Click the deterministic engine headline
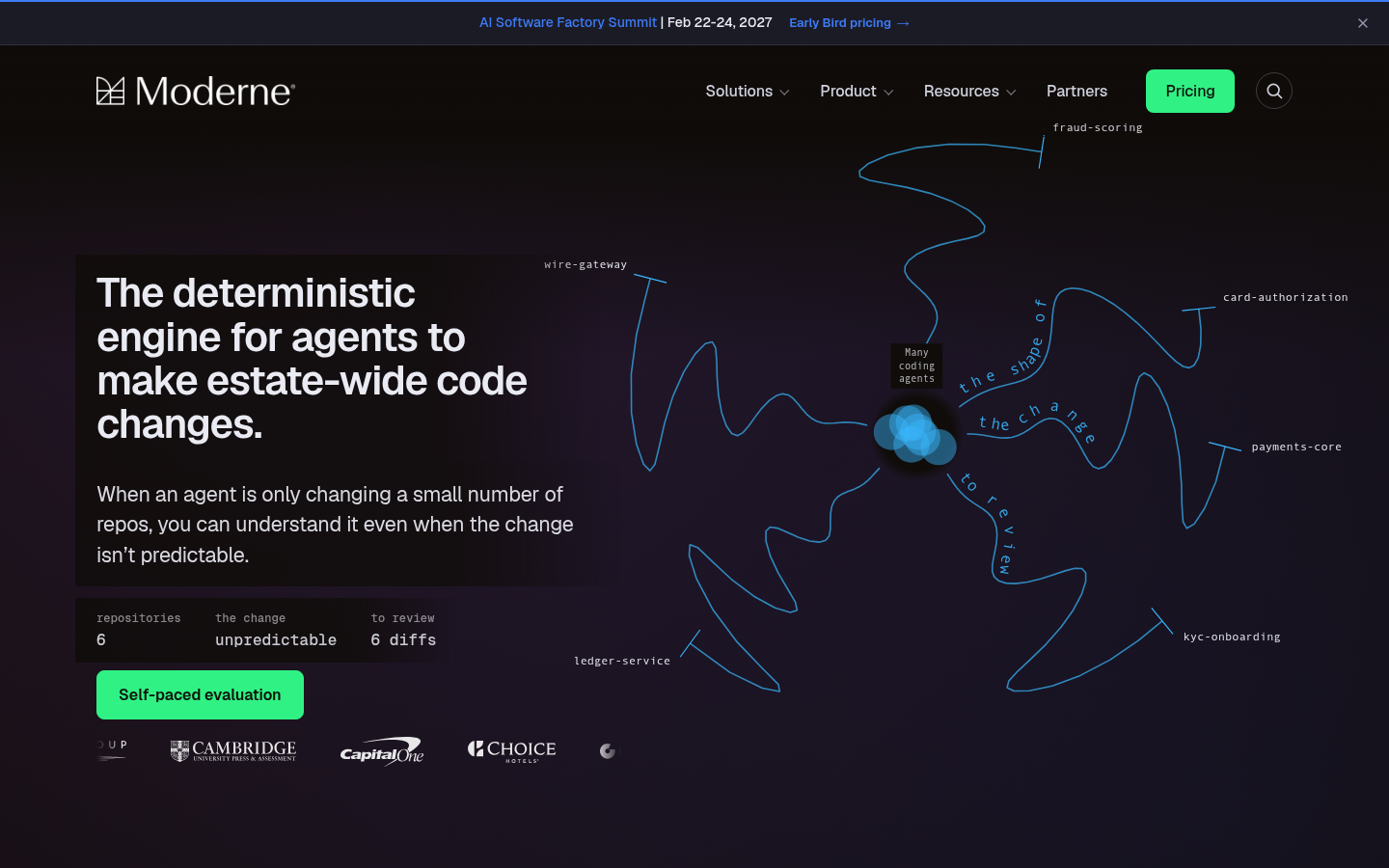The width and height of the screenshot is (1389, 868). tap(312, 359)
